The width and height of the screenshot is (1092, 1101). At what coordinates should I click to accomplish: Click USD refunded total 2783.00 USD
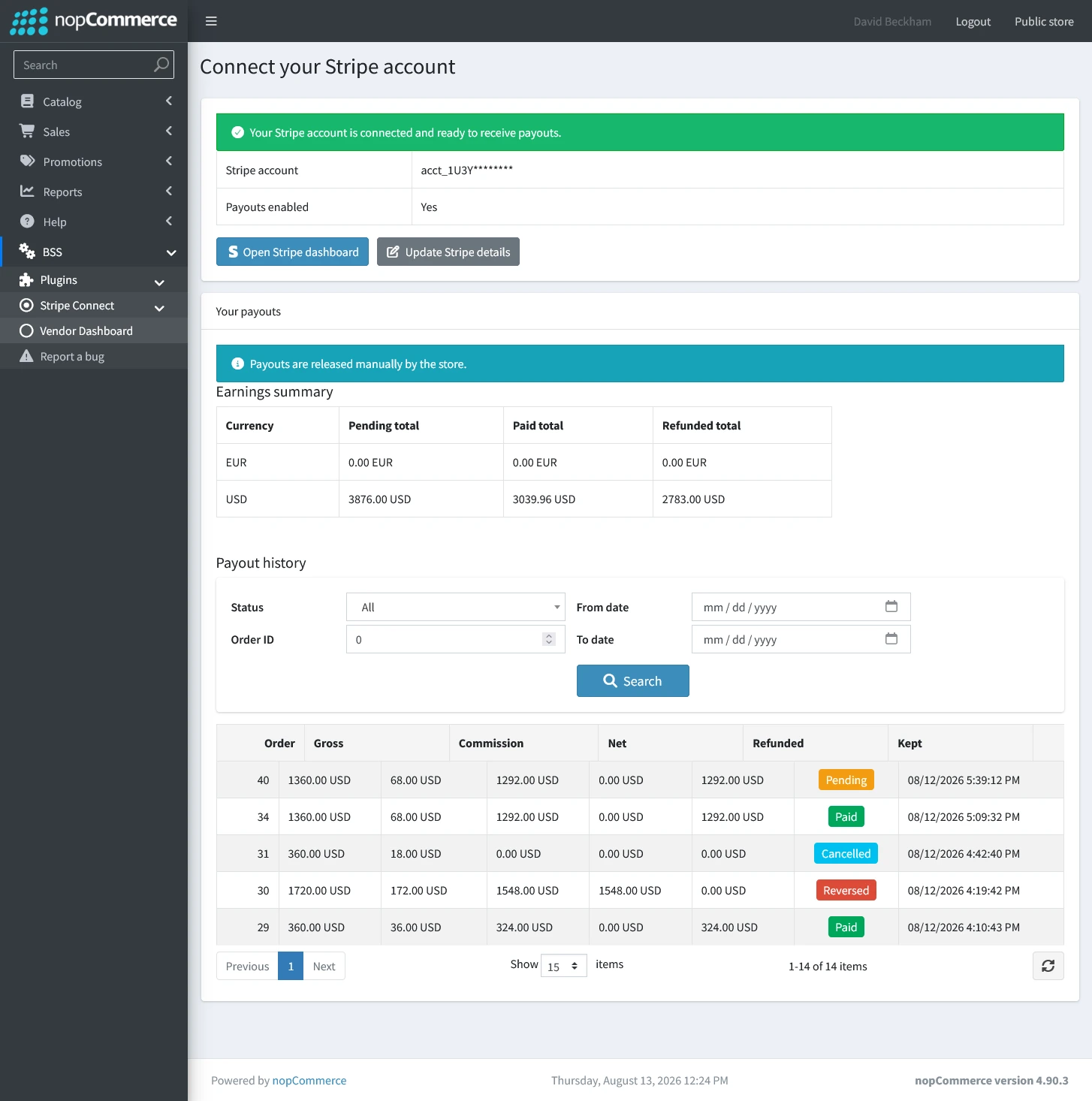tap(693, 499)
